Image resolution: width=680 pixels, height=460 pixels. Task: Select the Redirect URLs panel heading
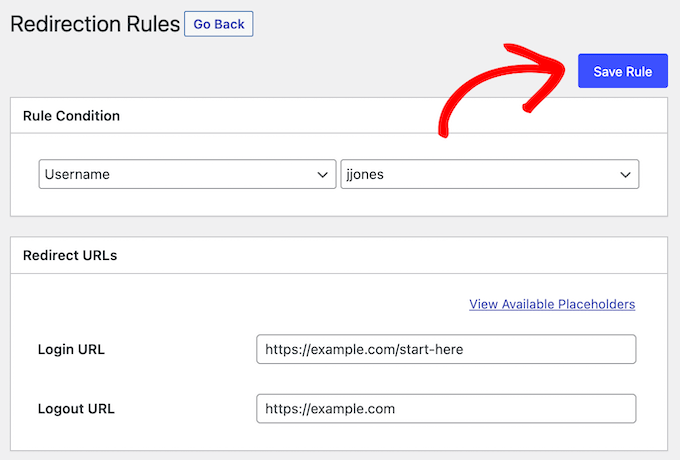coord(70,255)
